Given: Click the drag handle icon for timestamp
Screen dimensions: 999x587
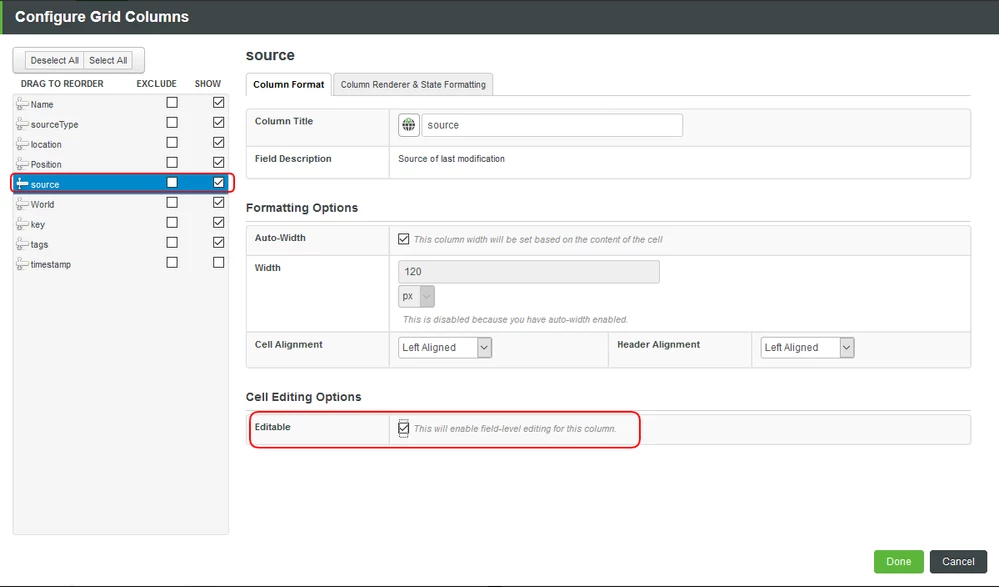Looking at the screenshot, I should (x=20, y=263).
